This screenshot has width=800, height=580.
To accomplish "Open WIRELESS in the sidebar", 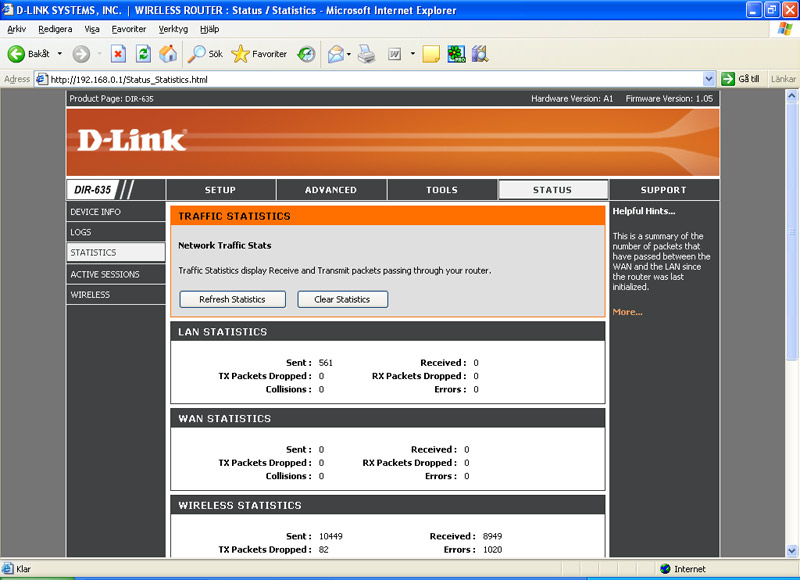I will [116, 295].
